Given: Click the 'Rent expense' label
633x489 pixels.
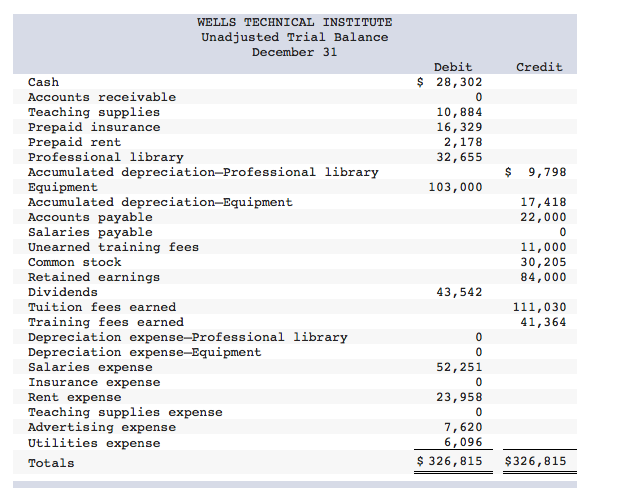Looking at the screenshot, I should 74,397.
